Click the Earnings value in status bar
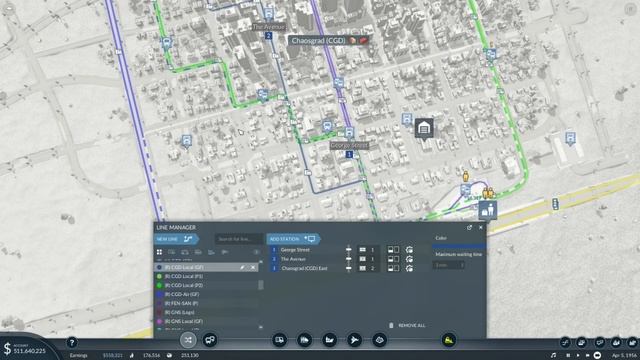The width and height of the screenshot is (640, 360). pos(113,356)
